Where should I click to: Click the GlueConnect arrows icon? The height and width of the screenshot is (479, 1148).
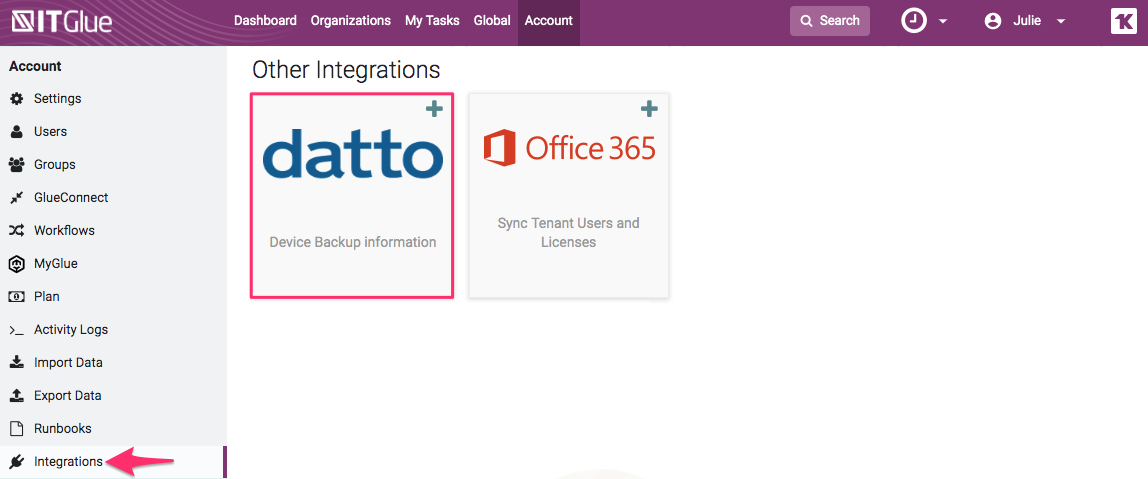pos(16,198)
